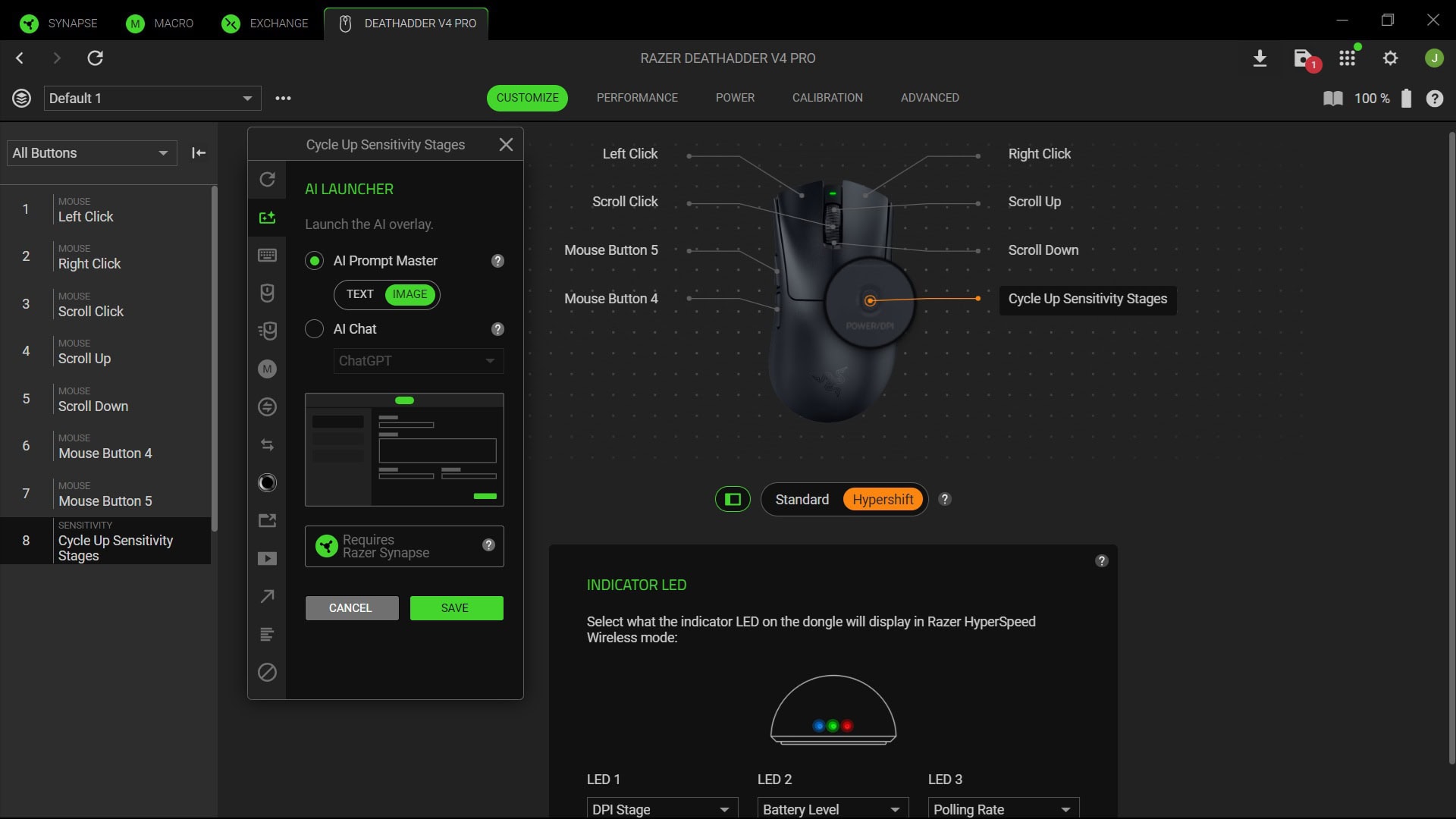Image resolution: width=1456 pixels, height=819 pixels.
Task: Close the Cycle Up Sensitivity Stages panel
Action: (x=506, y=145)
